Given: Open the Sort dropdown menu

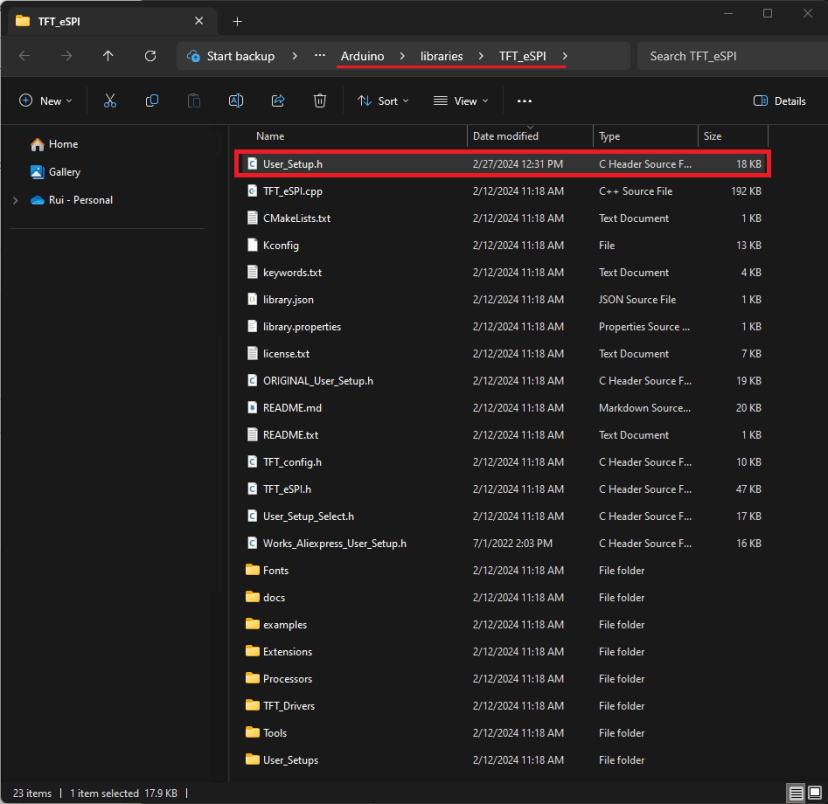Looking at the screenshot, I should click(x=383, y=101).
